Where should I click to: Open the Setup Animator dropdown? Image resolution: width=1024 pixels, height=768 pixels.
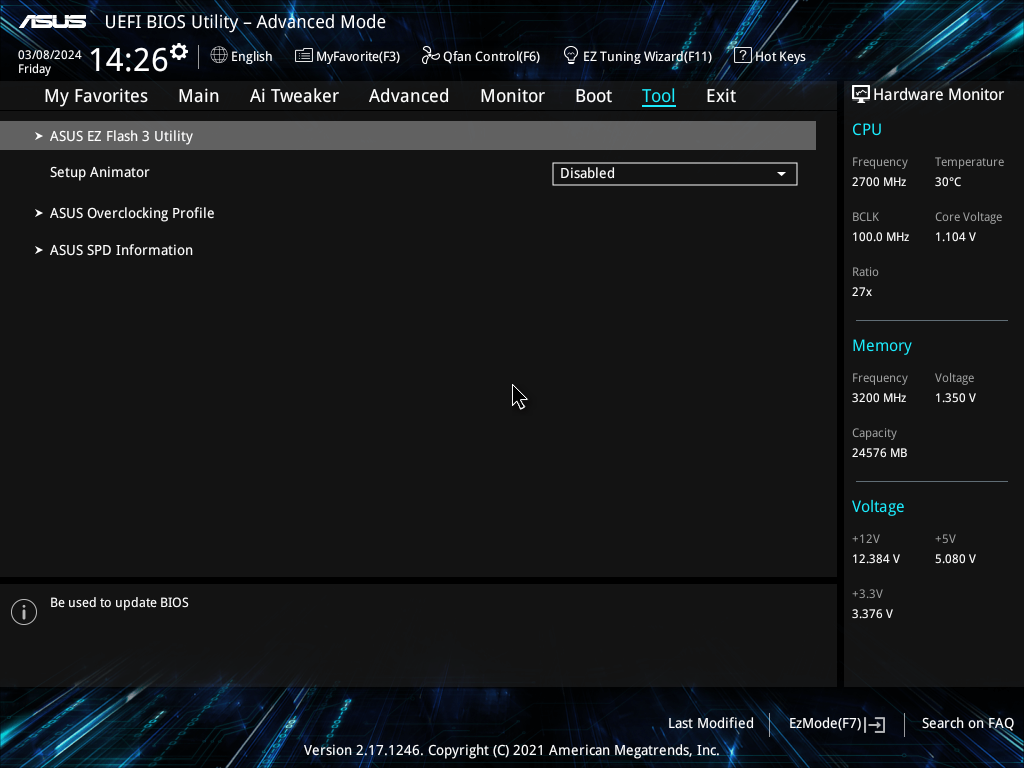click(x=675, y=174)
